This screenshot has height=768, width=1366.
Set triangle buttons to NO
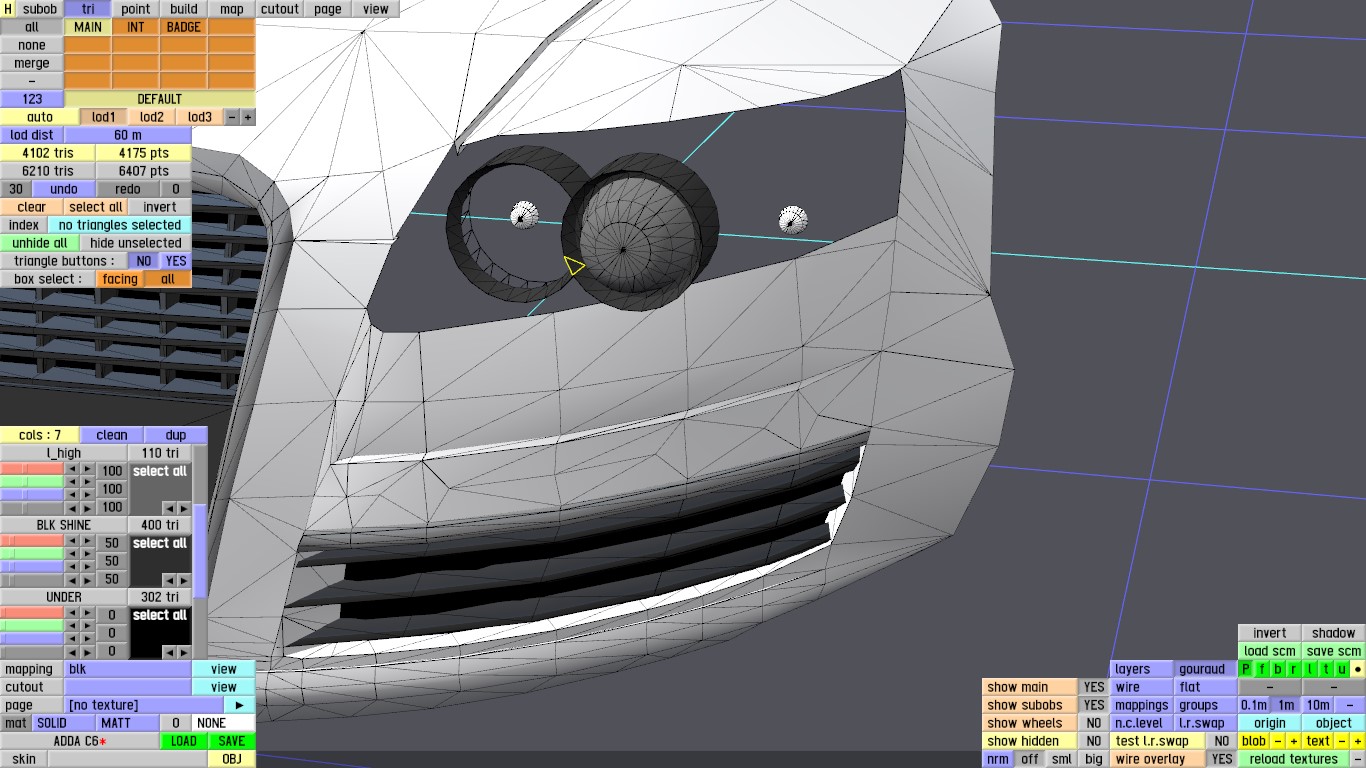coord(144,261)
